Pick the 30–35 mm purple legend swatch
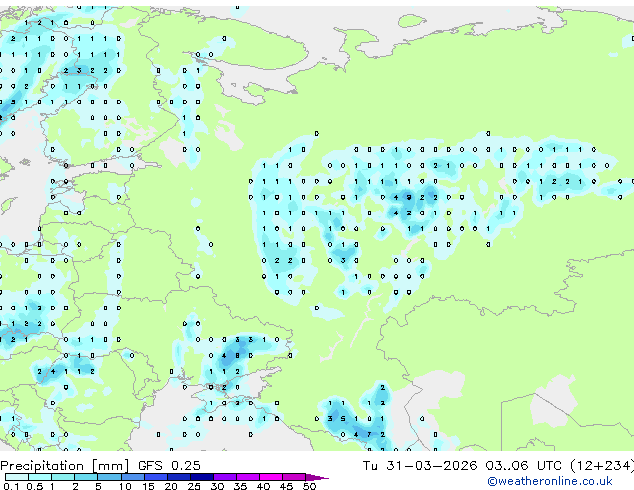Image resolution: width=634 pixels, height=490 pixels. coord(225,477)
